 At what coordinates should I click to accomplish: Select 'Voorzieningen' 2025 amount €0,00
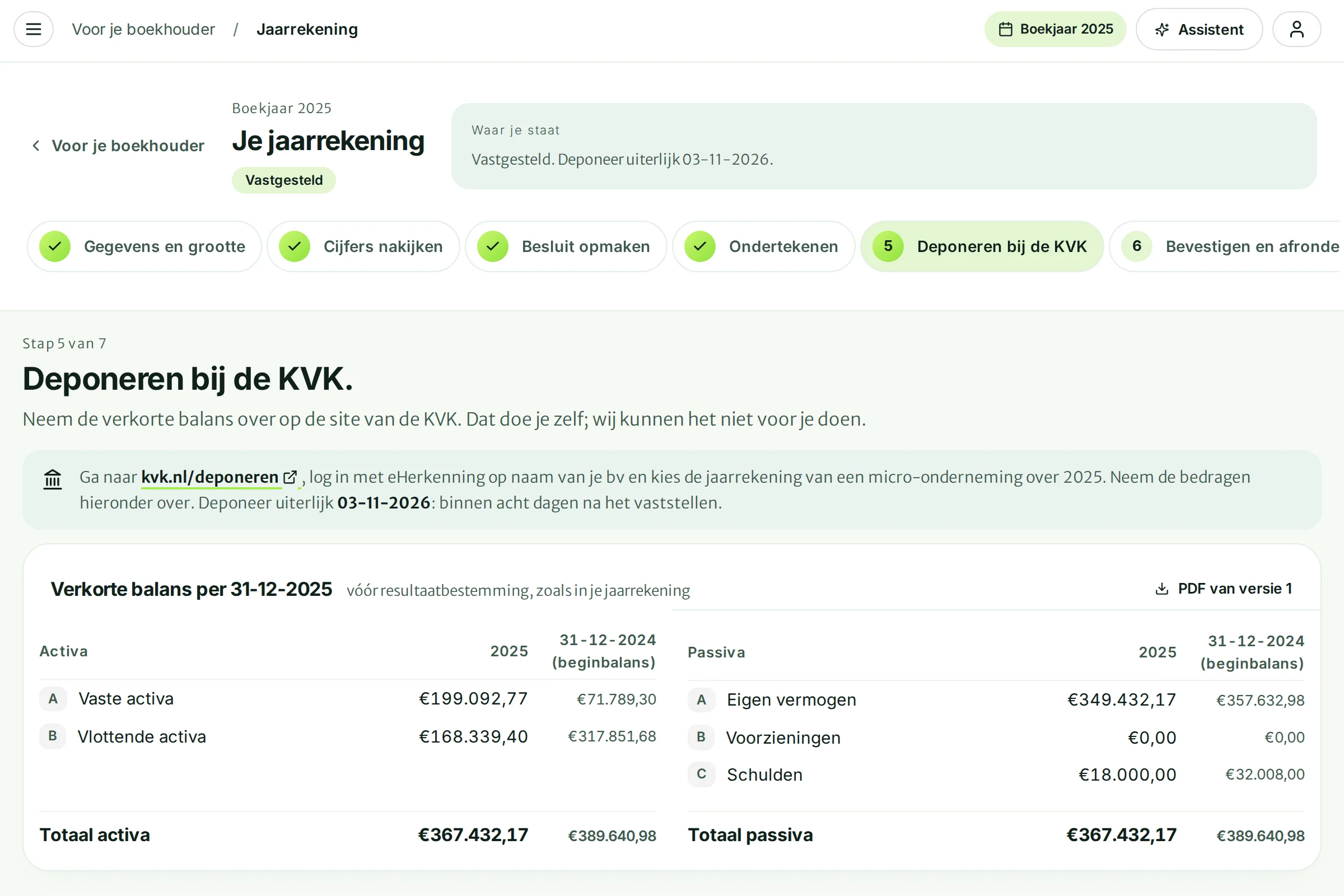pyautogui.click(x=1152, y=737)
